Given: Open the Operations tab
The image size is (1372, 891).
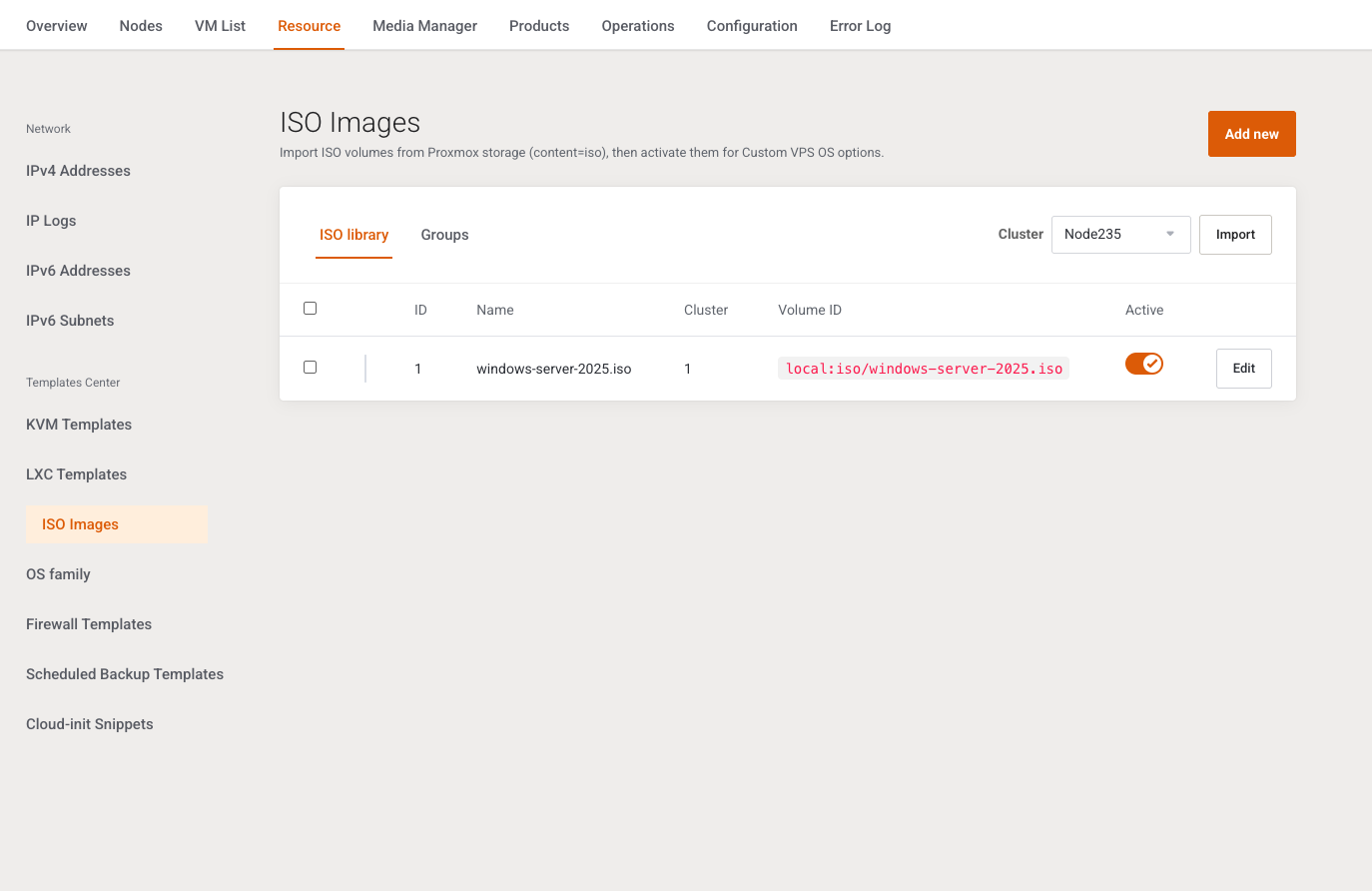Looking at the screenshot, I should click(x=638, y=26).
